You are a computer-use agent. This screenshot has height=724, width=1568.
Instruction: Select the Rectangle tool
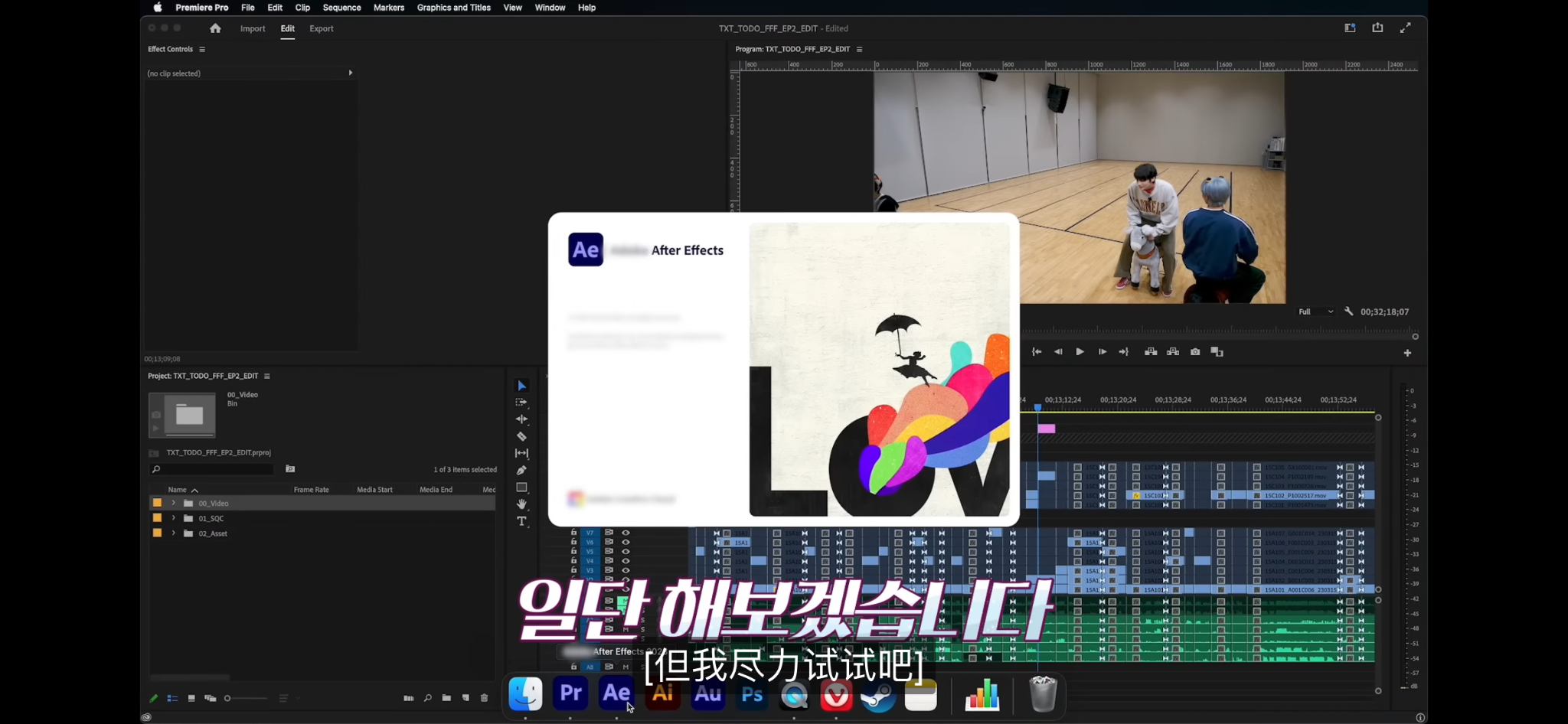click(521, 487)
